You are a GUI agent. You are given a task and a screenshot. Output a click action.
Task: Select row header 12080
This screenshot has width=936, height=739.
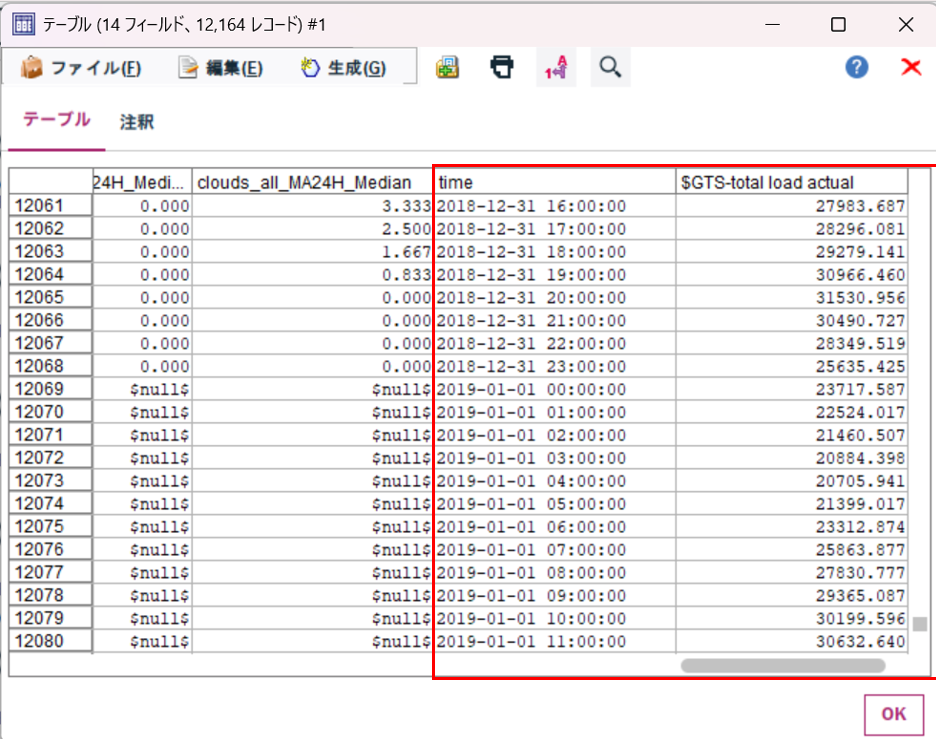(51, 641)
